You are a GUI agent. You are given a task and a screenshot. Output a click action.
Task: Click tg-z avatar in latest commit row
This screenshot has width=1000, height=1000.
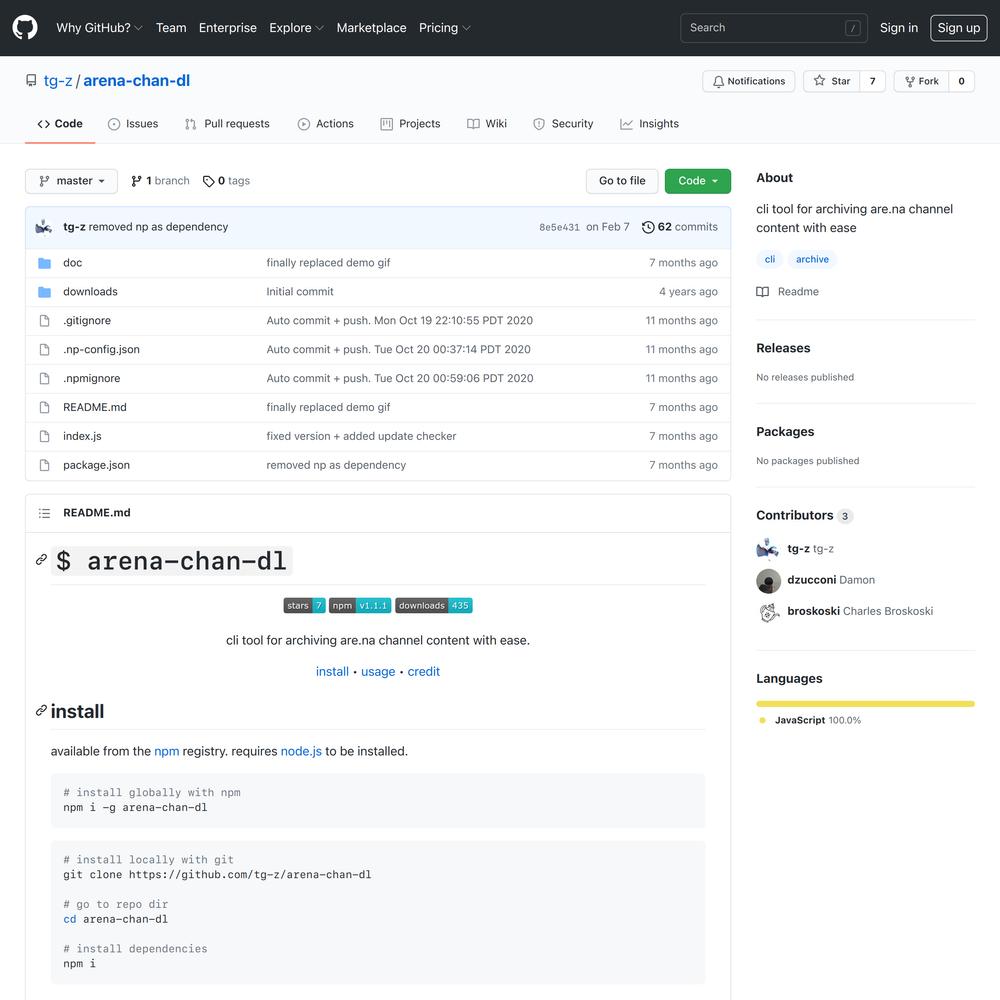coord(44,227)
